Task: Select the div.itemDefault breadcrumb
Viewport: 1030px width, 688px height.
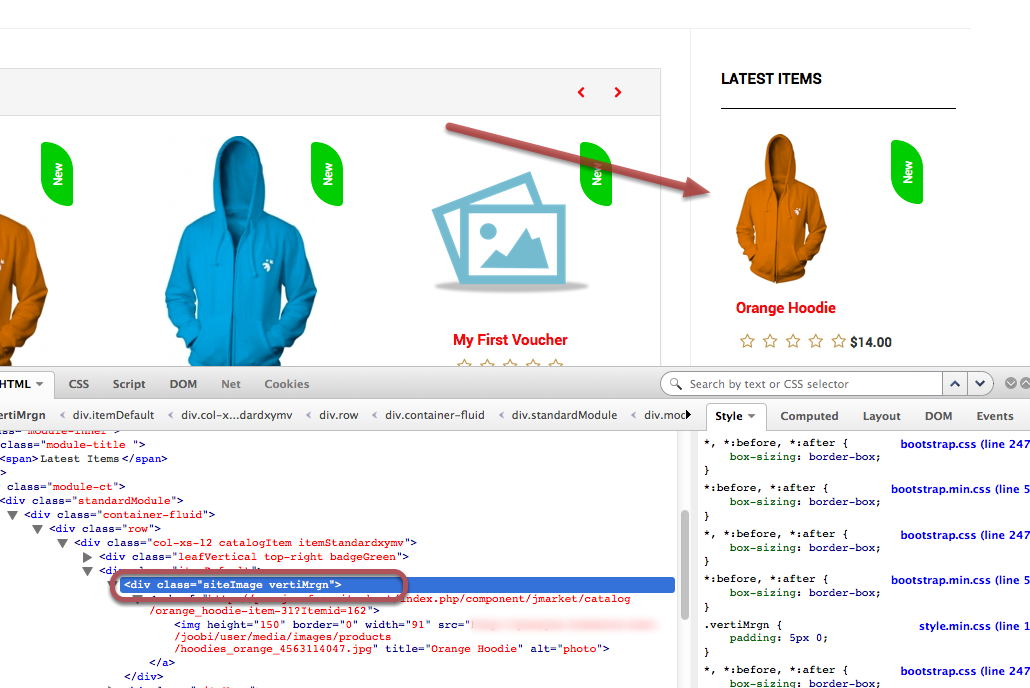Action: coord(113,415)
